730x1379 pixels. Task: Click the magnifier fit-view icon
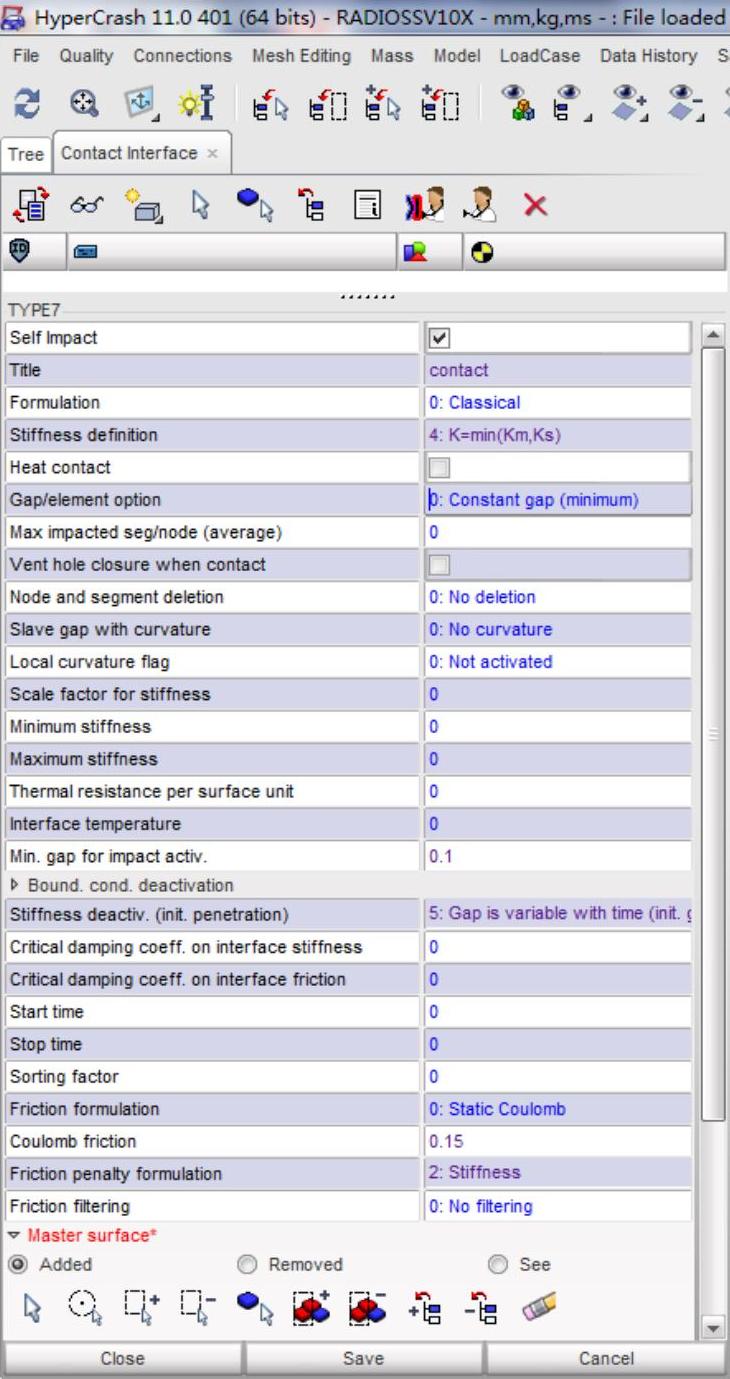point(82,101)
